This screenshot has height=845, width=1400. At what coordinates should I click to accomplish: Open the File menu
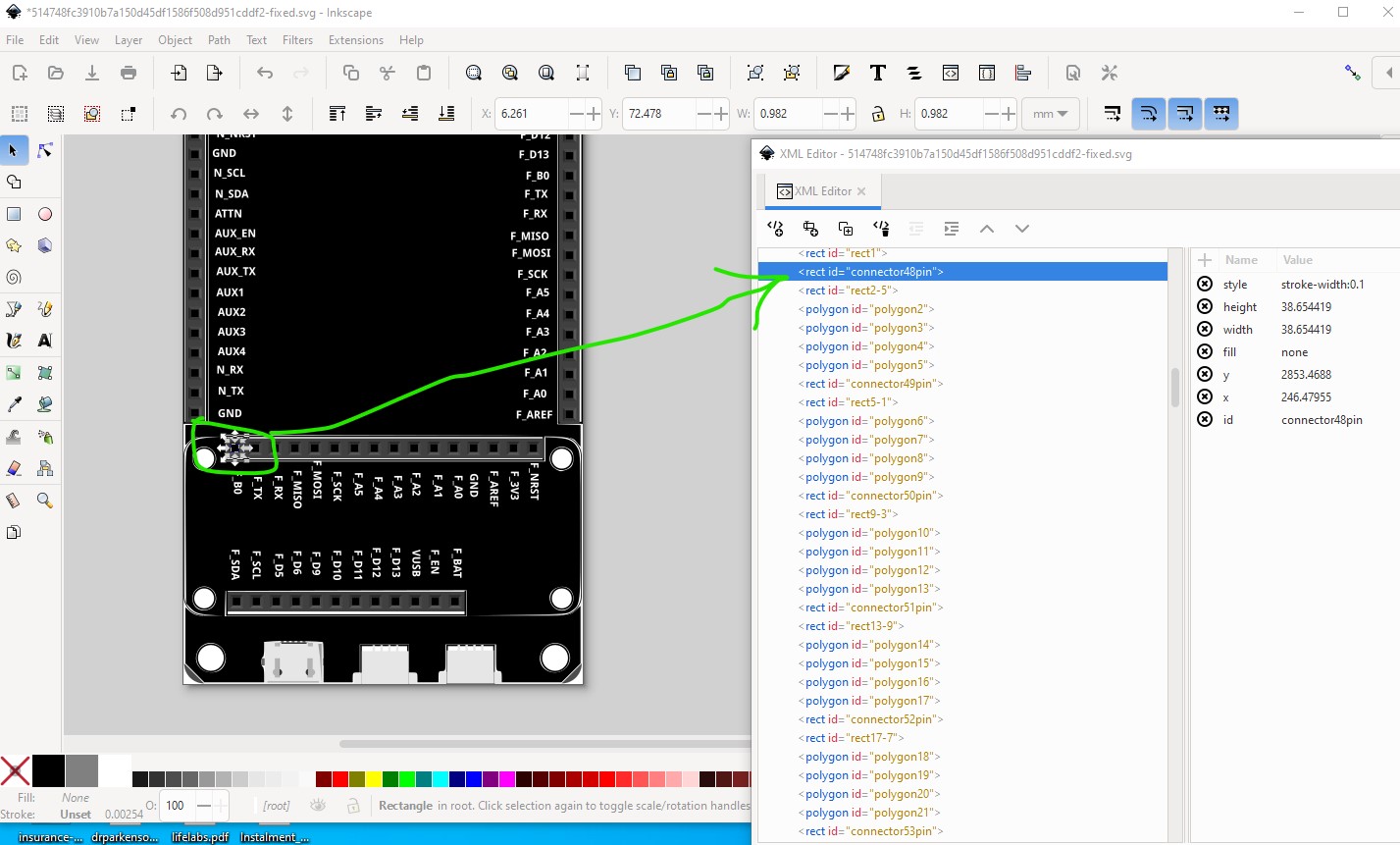coord(15,40)
